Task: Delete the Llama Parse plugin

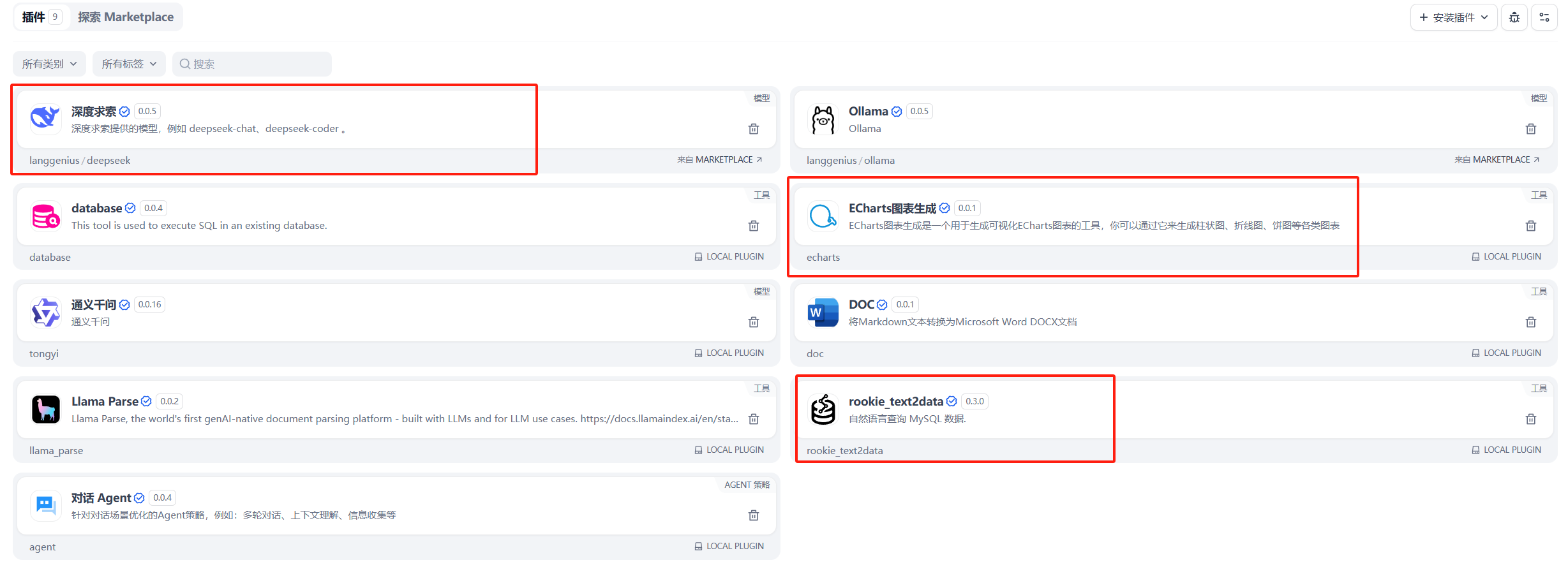Action: click(754, 419)
